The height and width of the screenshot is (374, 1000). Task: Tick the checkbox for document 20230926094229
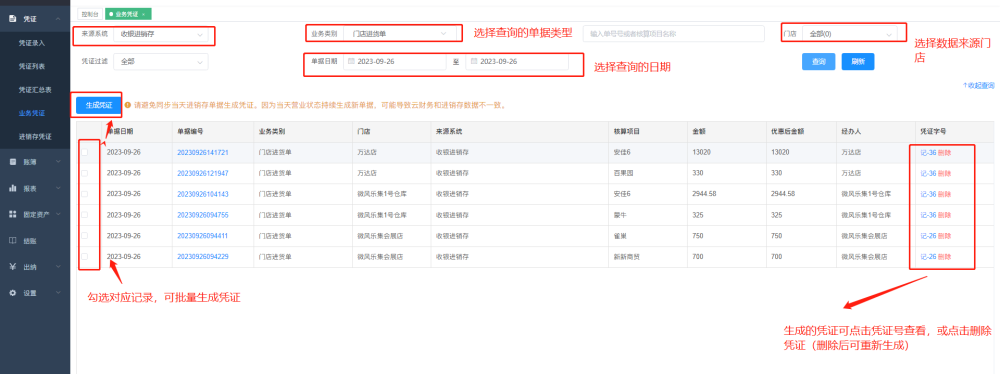click(85, 257)
